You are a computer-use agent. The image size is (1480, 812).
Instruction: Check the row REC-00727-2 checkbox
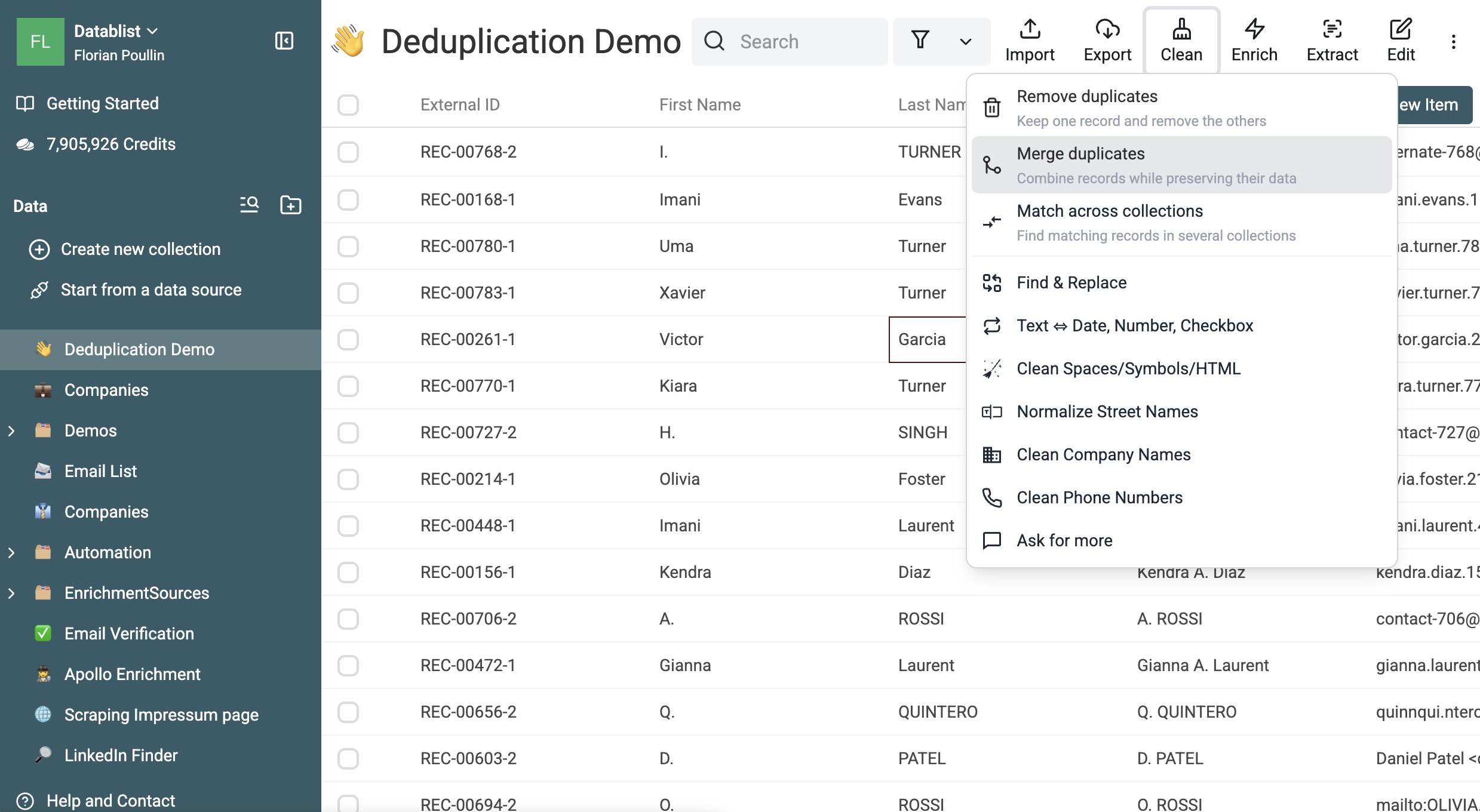pos(348,432)
